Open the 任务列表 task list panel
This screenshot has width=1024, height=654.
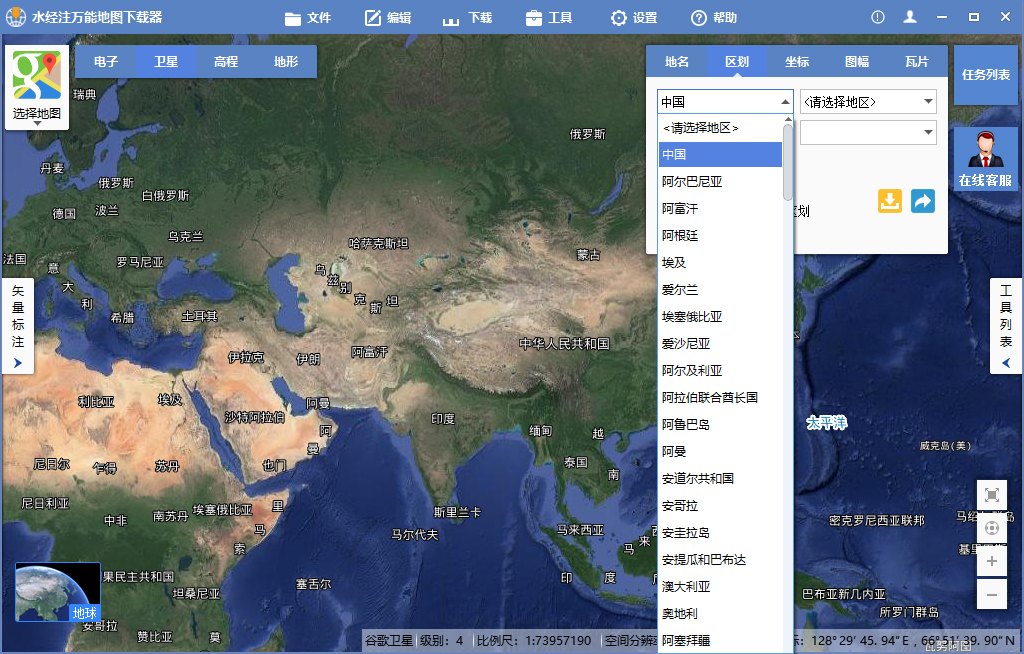click(x=985, y=73)
